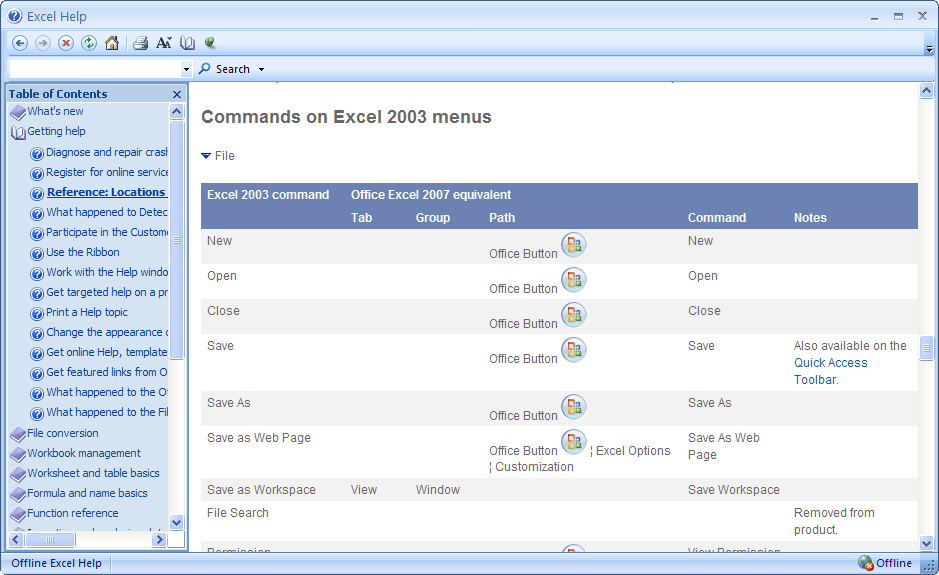Refresh the help page
939x575 pixels.
[x=89, y=43]
